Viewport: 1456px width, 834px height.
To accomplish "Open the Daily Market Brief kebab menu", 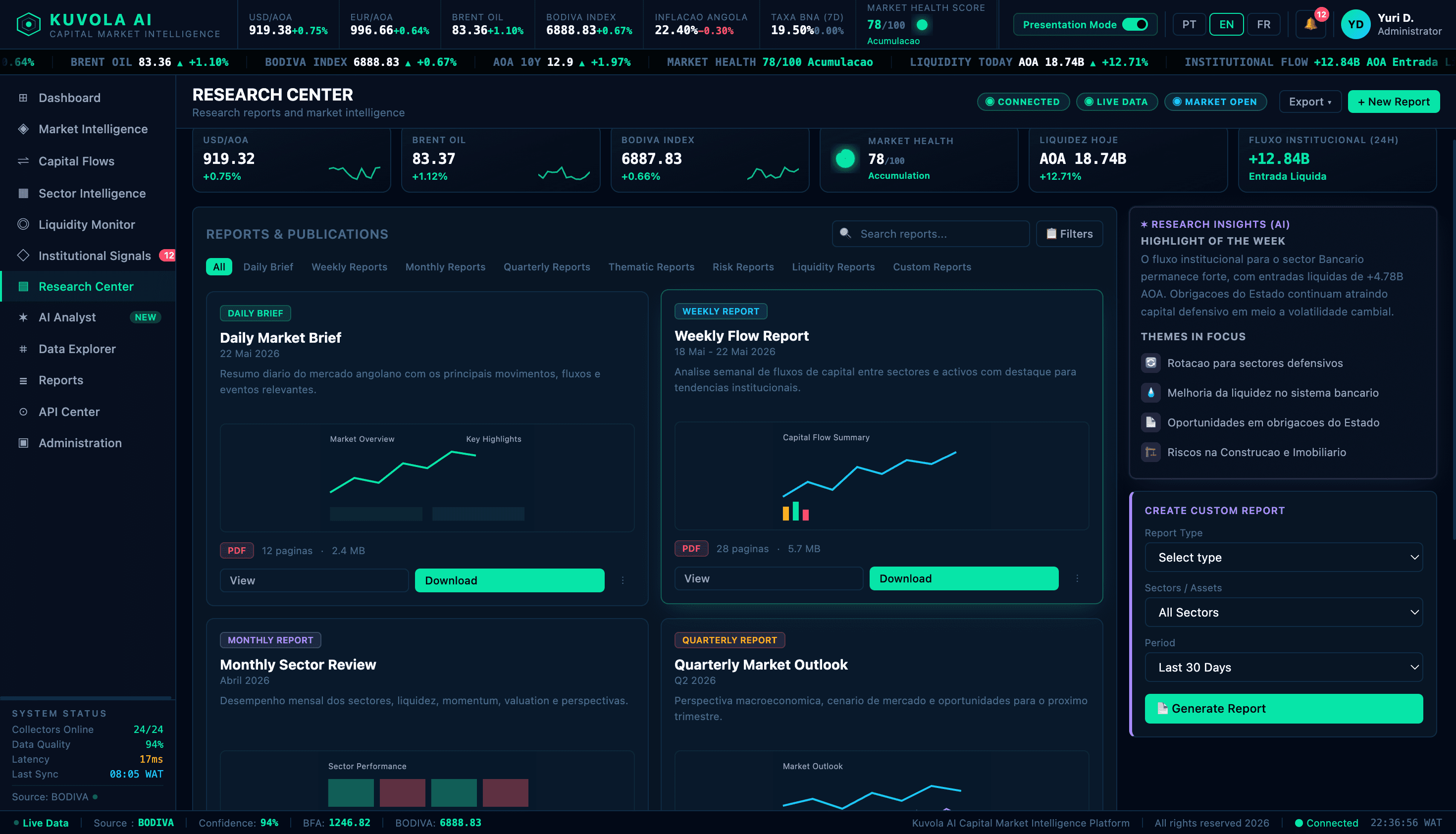I will point(623,581).
